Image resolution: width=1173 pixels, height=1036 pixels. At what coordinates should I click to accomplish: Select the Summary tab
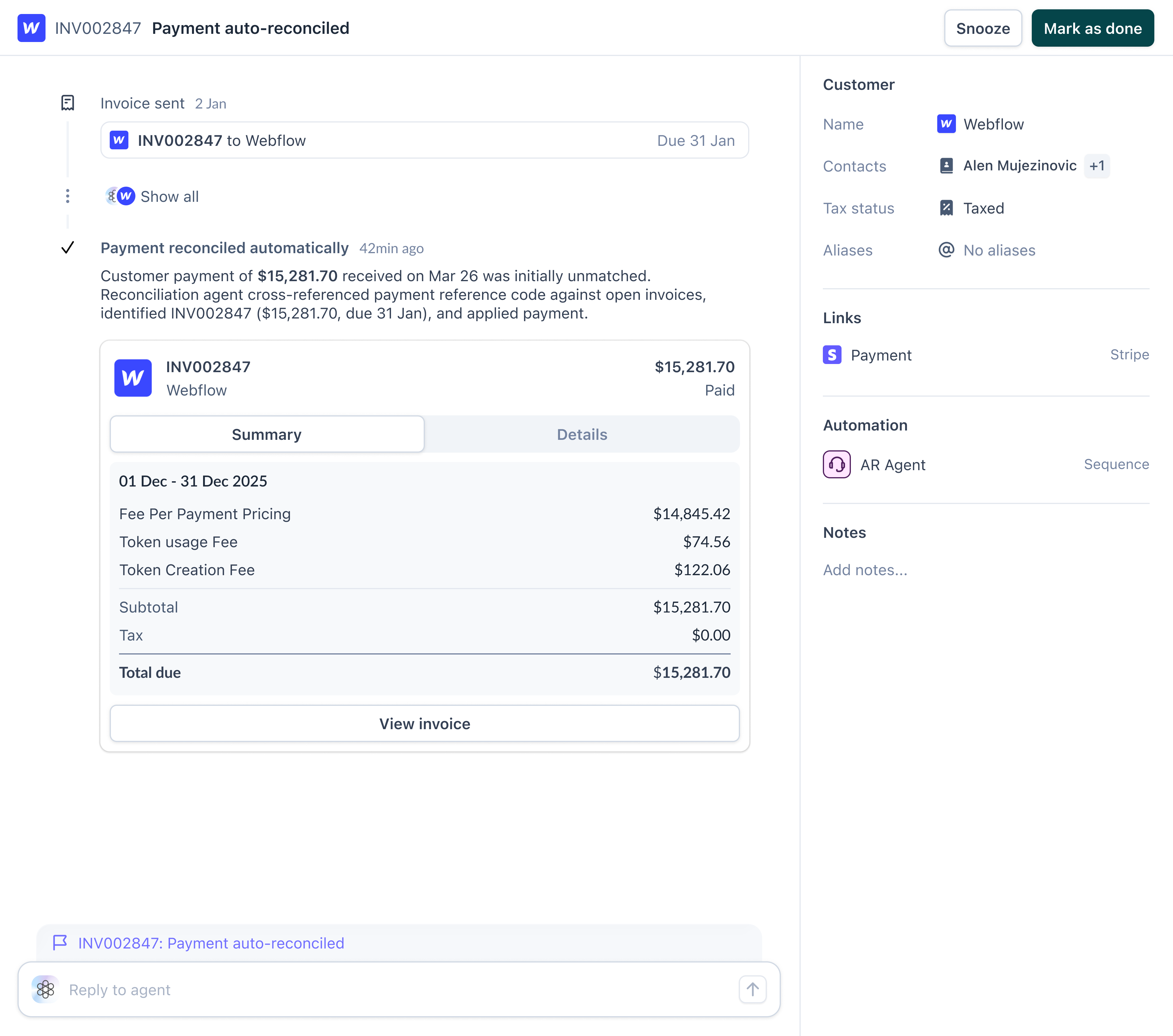coord(267,434)
